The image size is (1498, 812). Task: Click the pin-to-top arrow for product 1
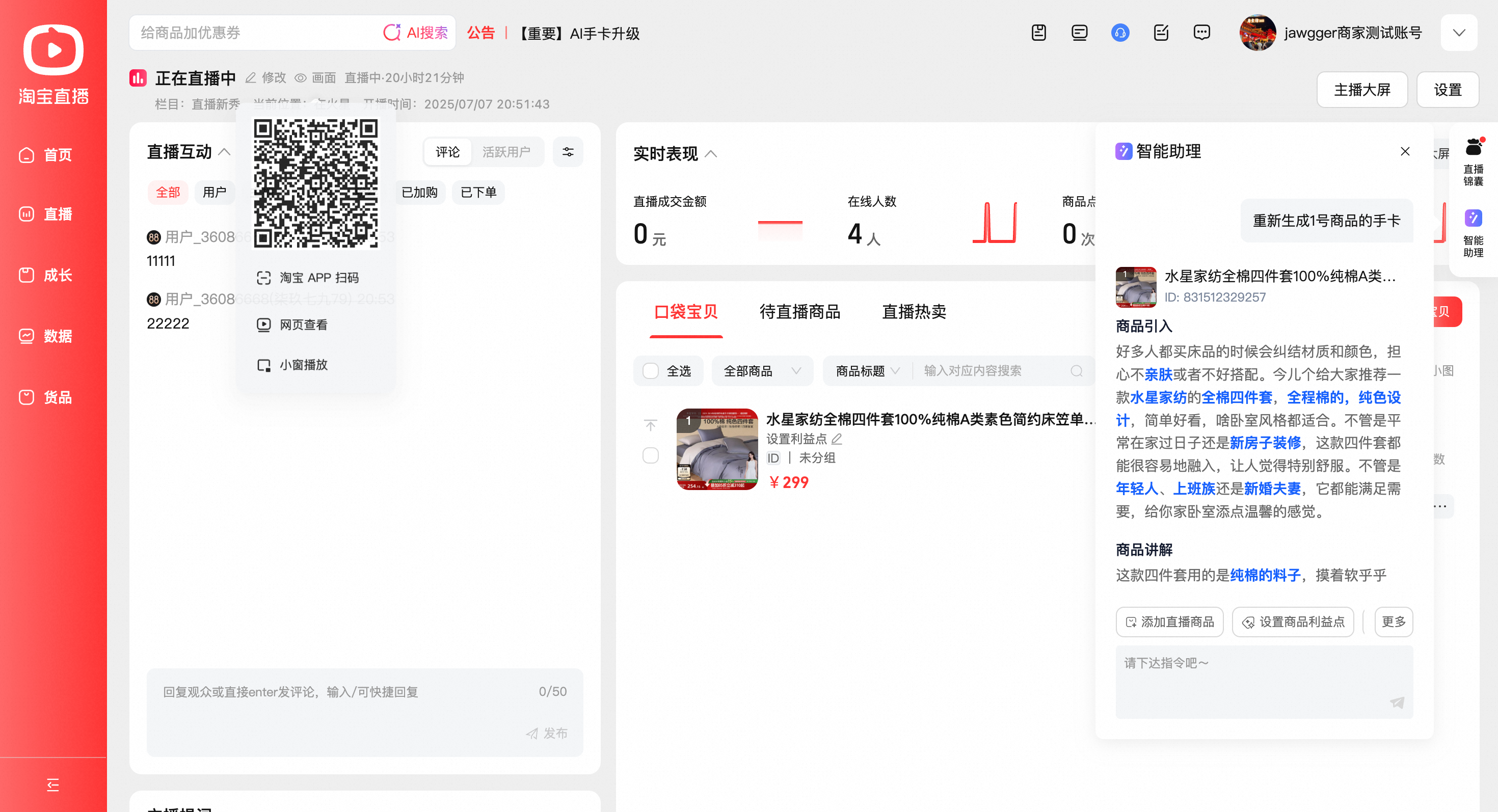pos(650,425)
